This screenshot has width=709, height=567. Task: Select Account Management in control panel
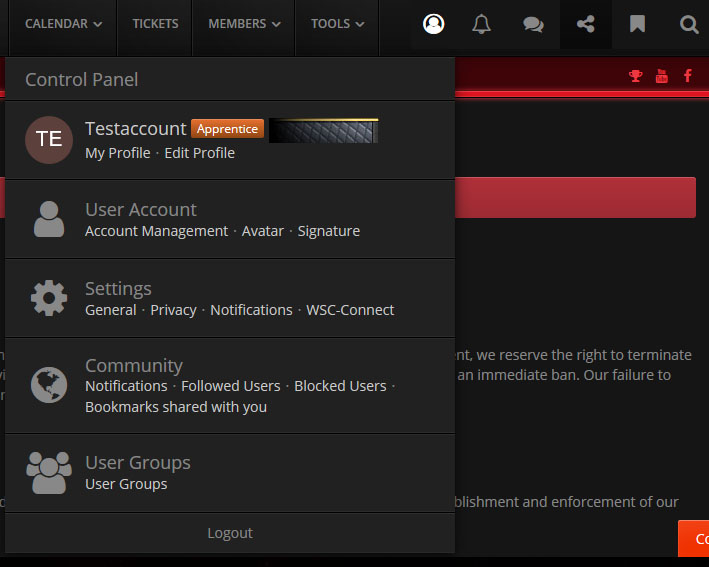[x=156, y=231]
